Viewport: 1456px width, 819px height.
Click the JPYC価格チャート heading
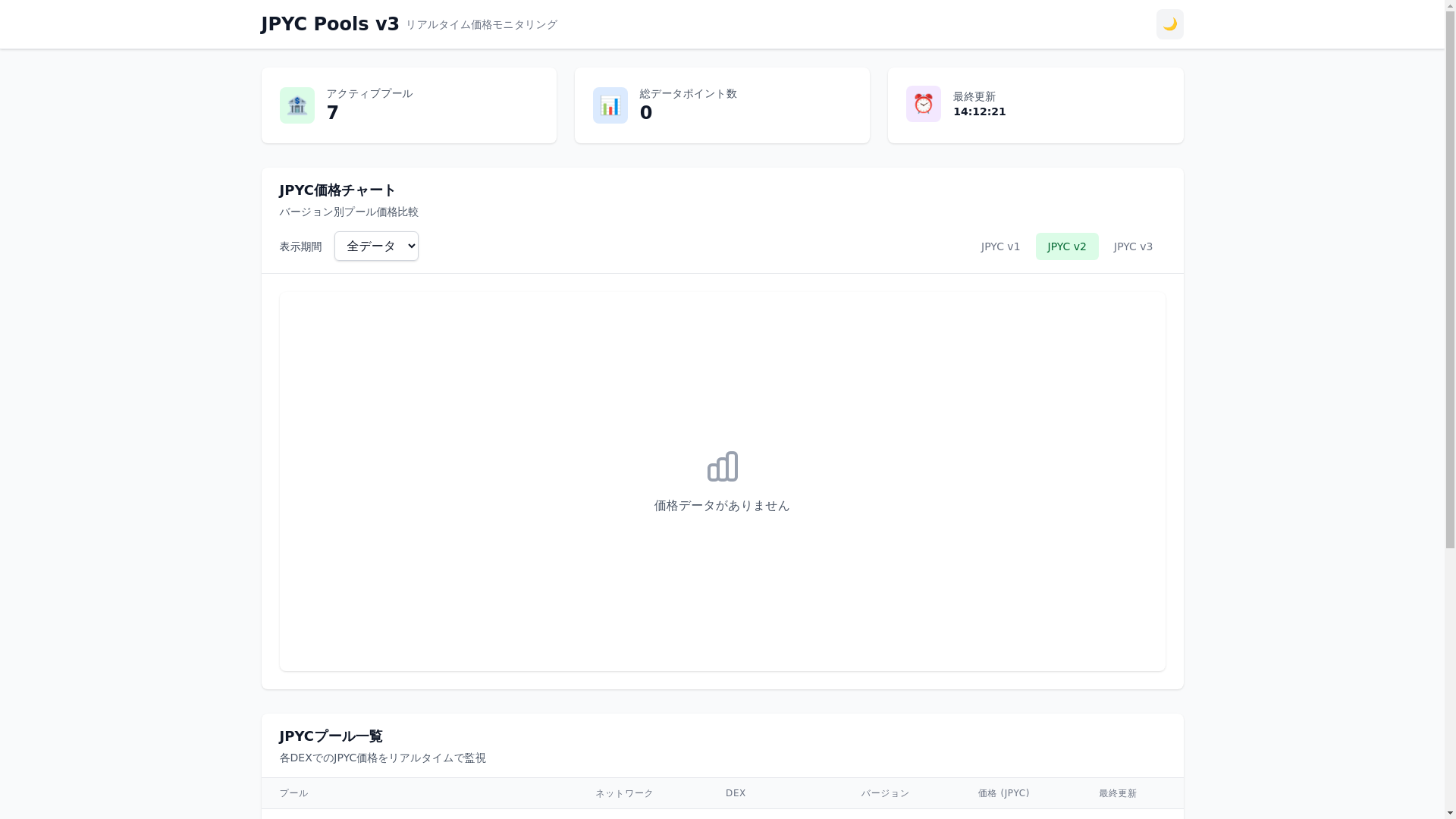click(337, 190)
